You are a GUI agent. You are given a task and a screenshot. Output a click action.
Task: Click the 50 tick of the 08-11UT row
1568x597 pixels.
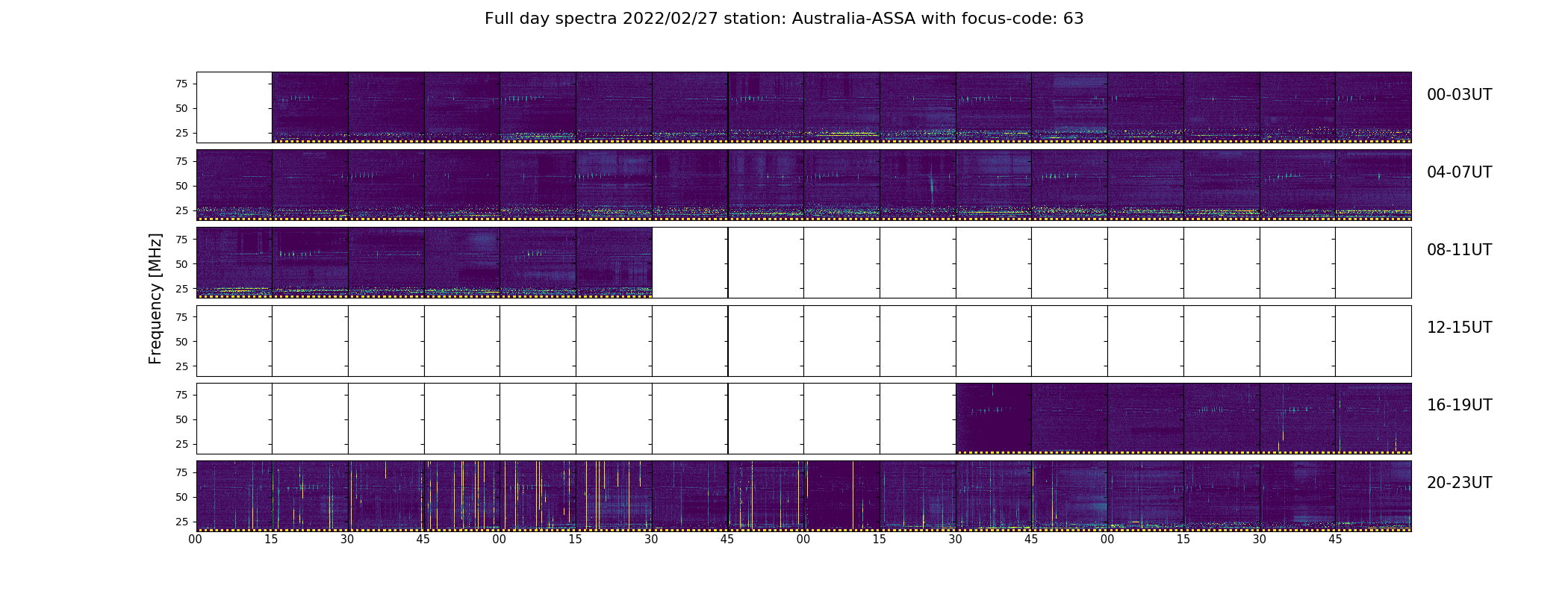click(x=181, y=263)
